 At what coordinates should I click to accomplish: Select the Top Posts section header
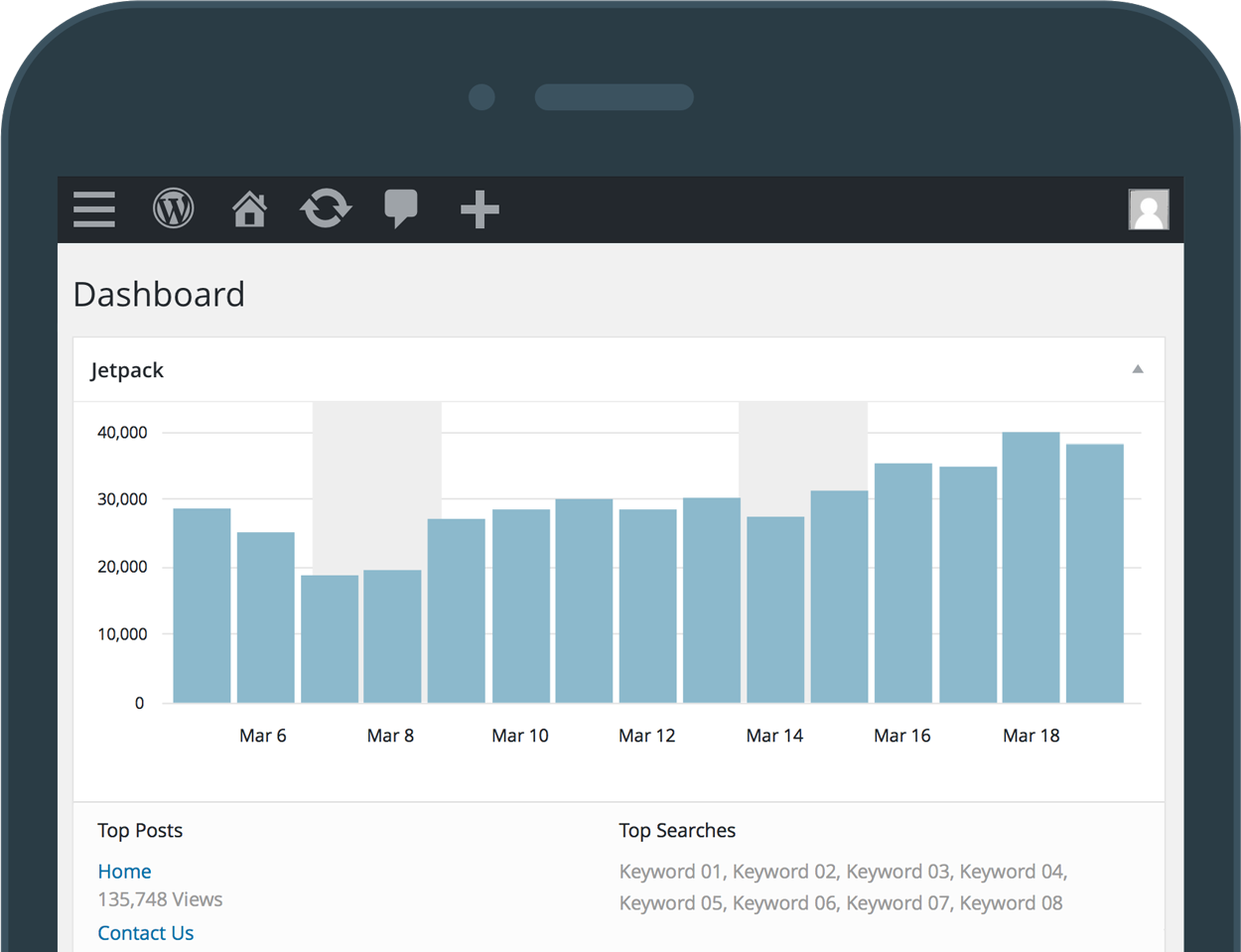point(140,830)
